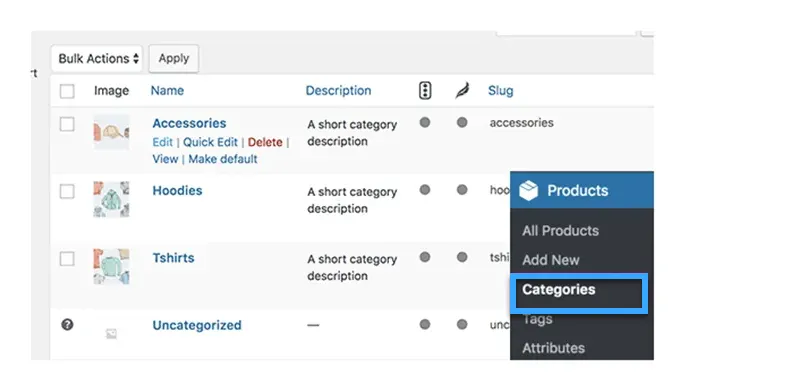Click the Tshirts readability score dot
Screen dimensions: 799x392
(x=462, y=257)
